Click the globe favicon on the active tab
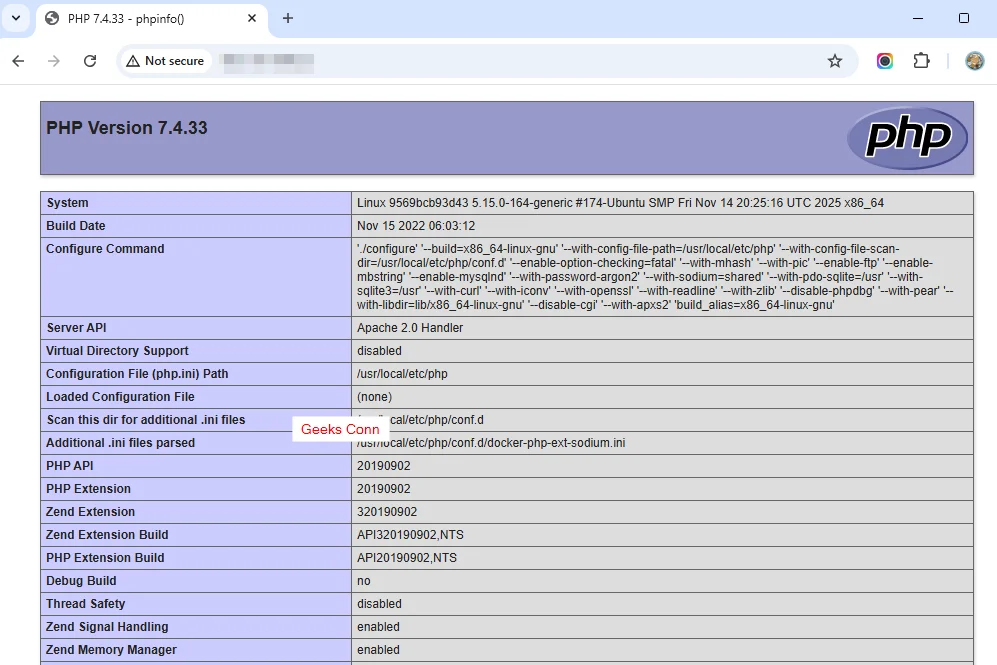The image size is (997, 665). [52, 18]
